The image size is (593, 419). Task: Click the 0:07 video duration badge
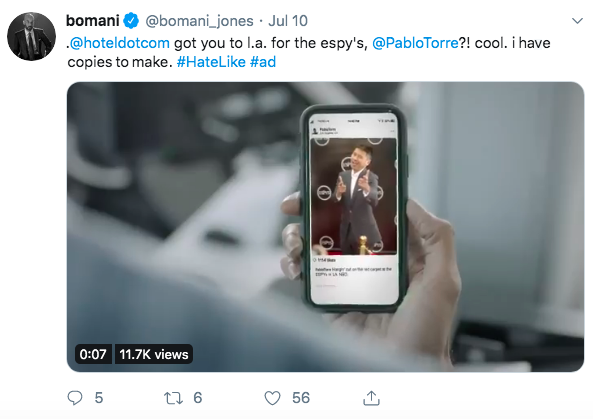[x=93, y=354]
